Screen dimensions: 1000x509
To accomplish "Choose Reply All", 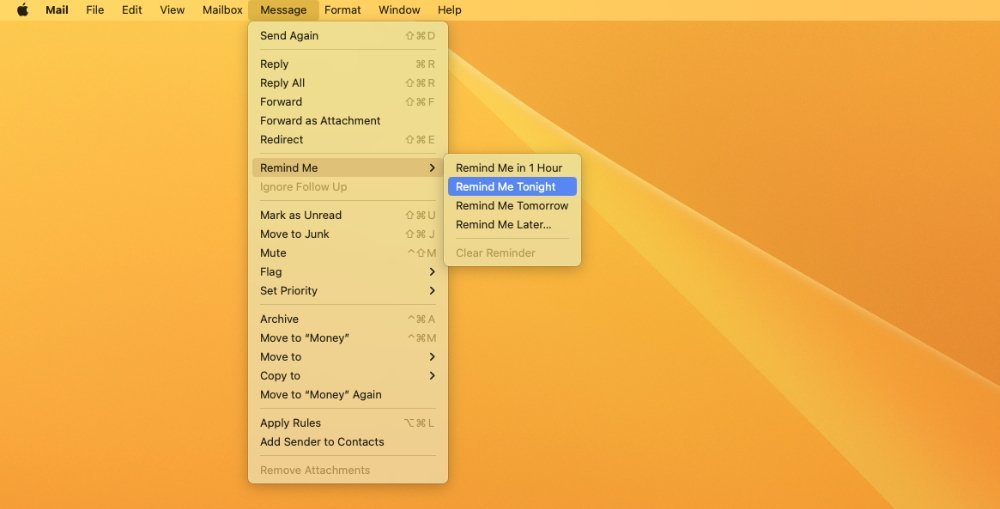I will (x=348, y=83).
